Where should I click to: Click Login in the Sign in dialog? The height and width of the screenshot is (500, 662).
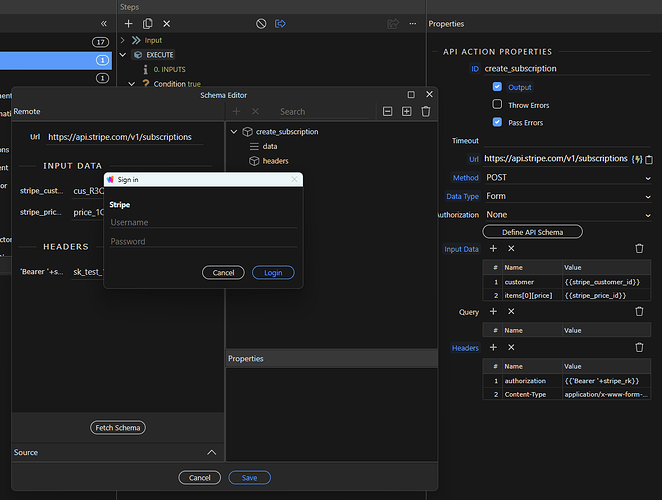pos(273,272)
